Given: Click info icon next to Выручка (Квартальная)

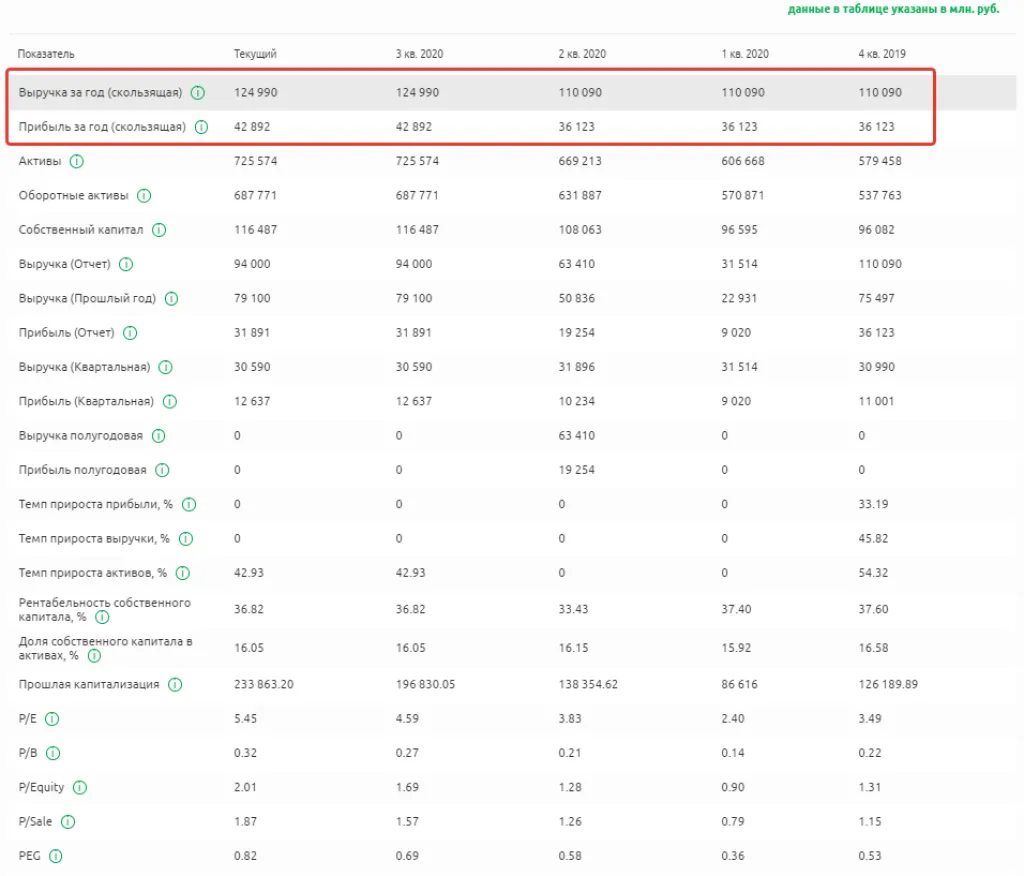Looking at the screenshot, I should [166, 367].
